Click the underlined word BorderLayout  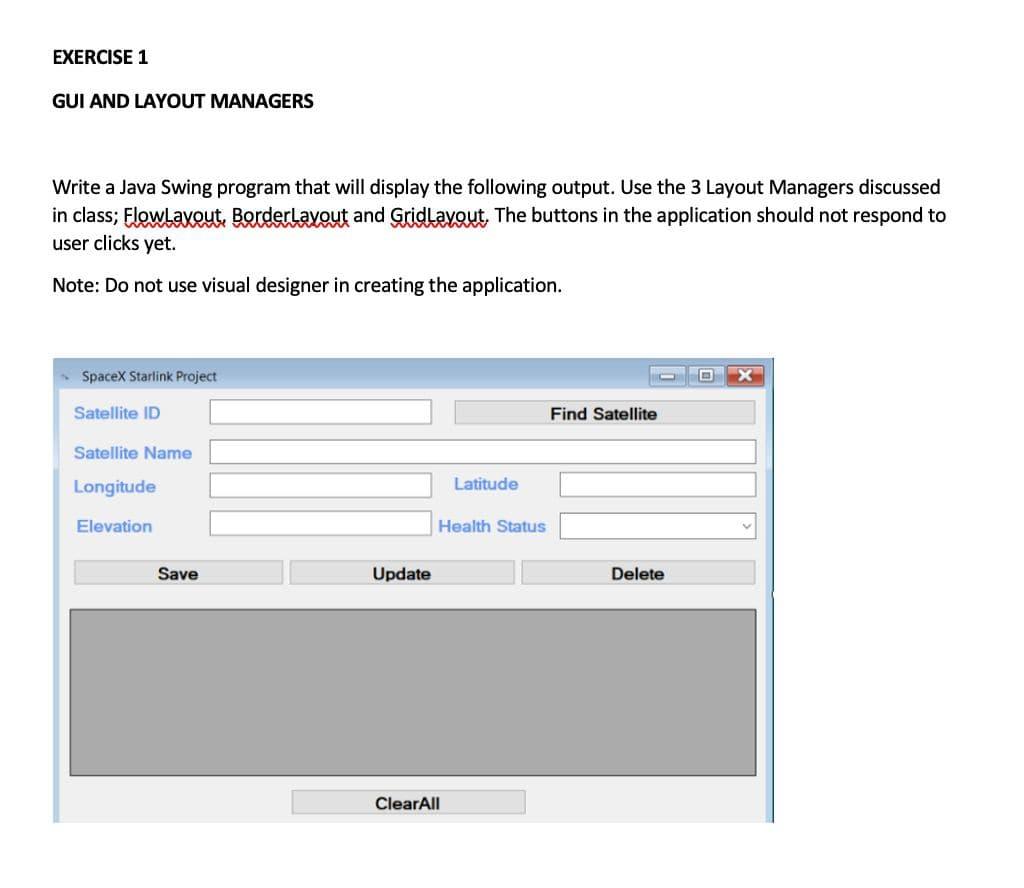290,215
